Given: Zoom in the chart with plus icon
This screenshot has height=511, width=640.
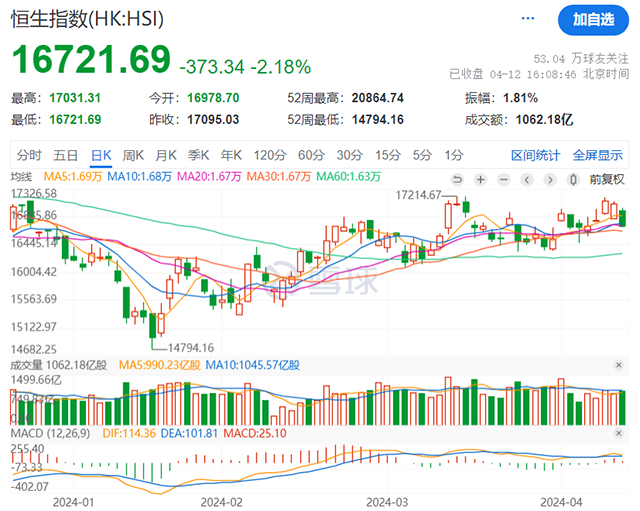Looking at the screenshot, I should point(480,180).
